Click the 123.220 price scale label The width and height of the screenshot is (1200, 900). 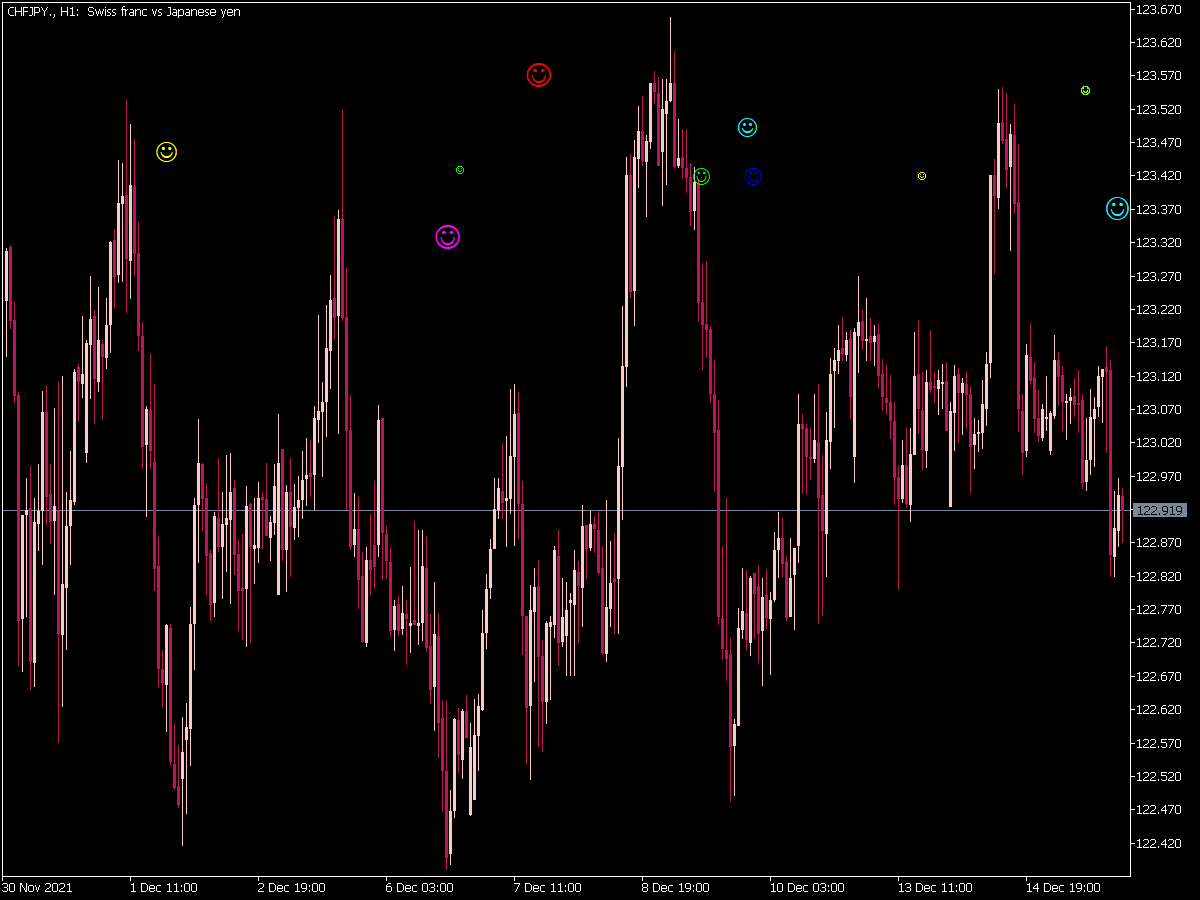[1160, 310]
